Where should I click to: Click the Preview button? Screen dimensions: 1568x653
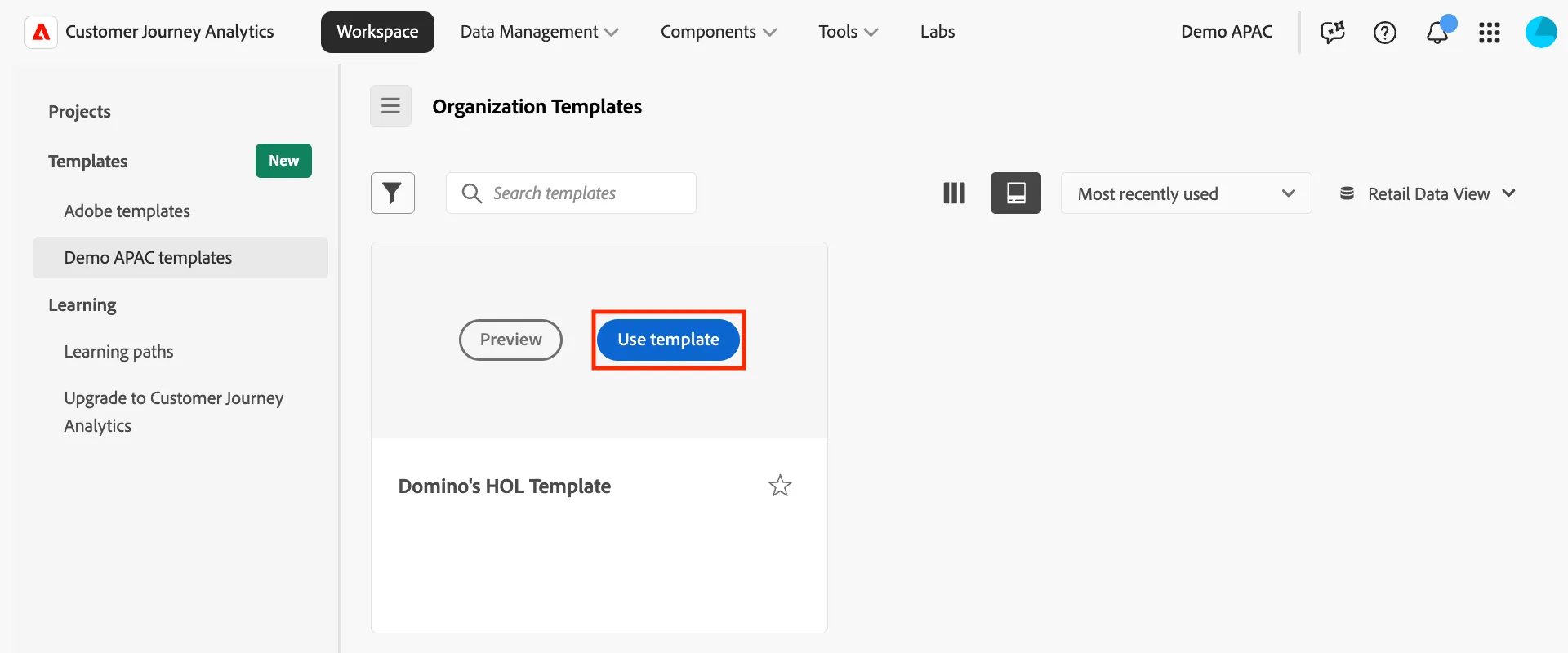pos(510,340)
